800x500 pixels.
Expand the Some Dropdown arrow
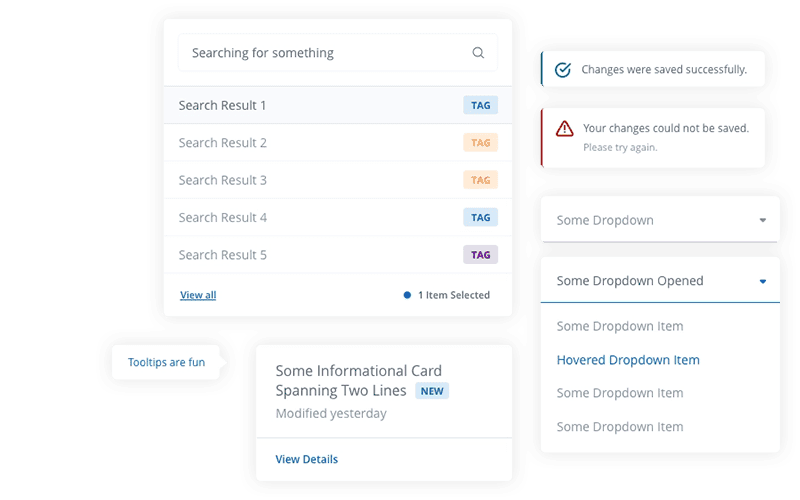pos(762,220)
